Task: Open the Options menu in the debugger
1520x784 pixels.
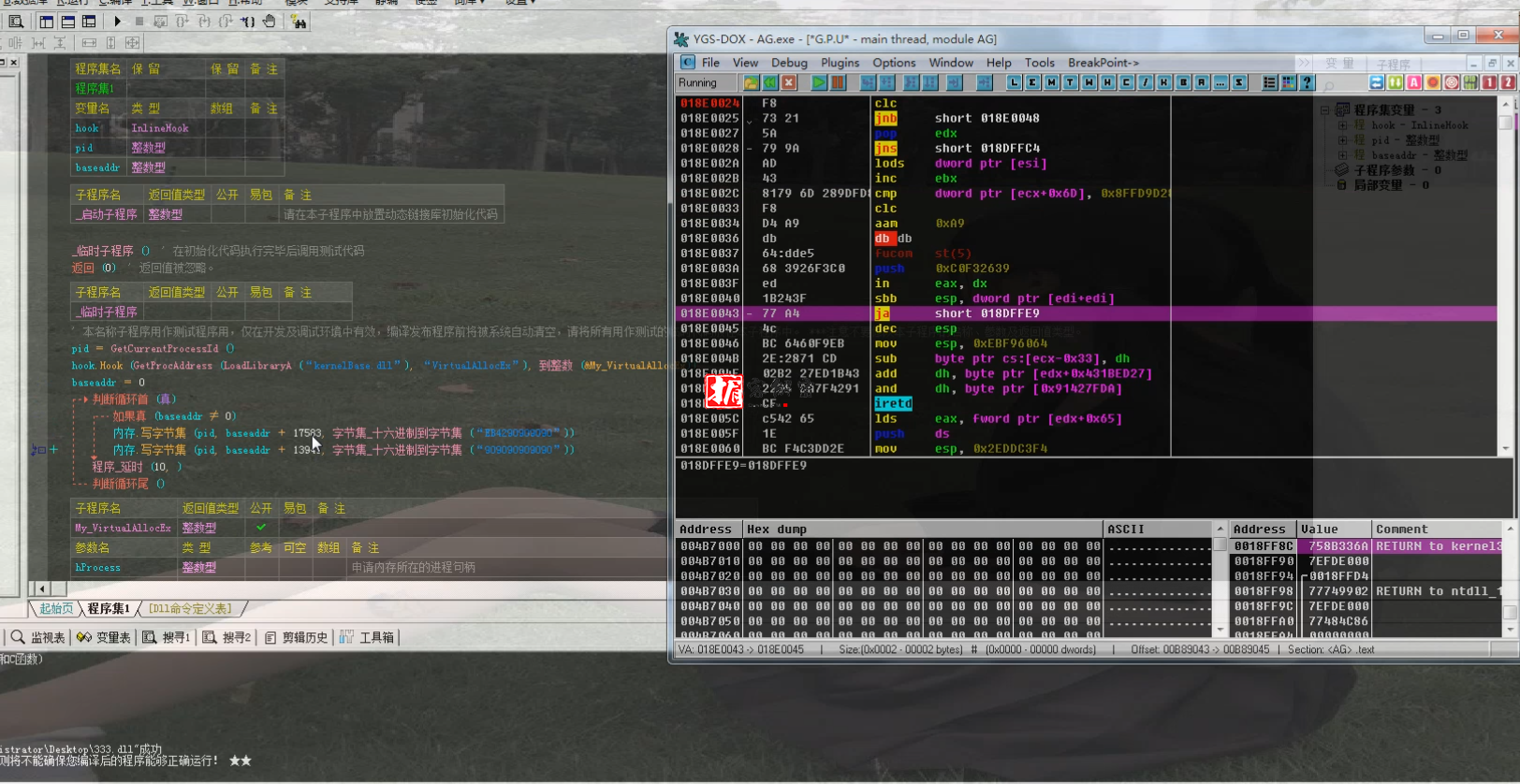Action: (x=894, y=63)
